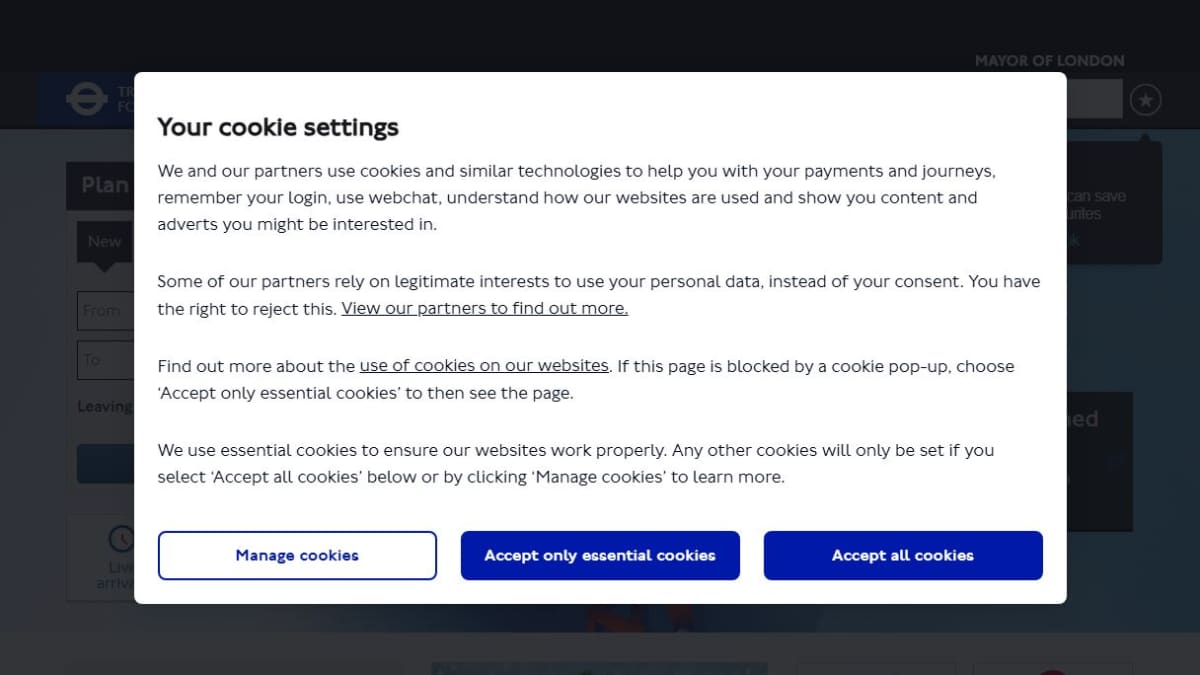Select the New journey tab
This screenshot has width=1200, height=675.
[x=104, y=242]
